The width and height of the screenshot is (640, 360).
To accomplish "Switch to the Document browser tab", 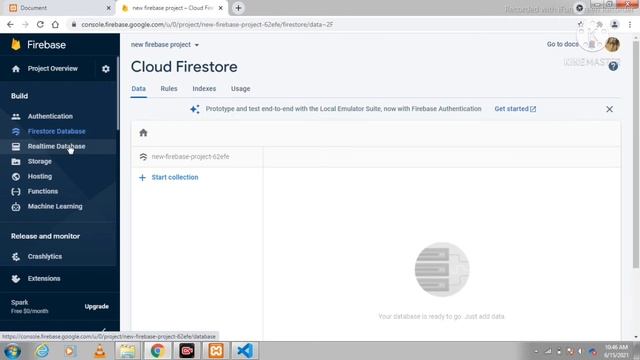I will pos(59,8).
